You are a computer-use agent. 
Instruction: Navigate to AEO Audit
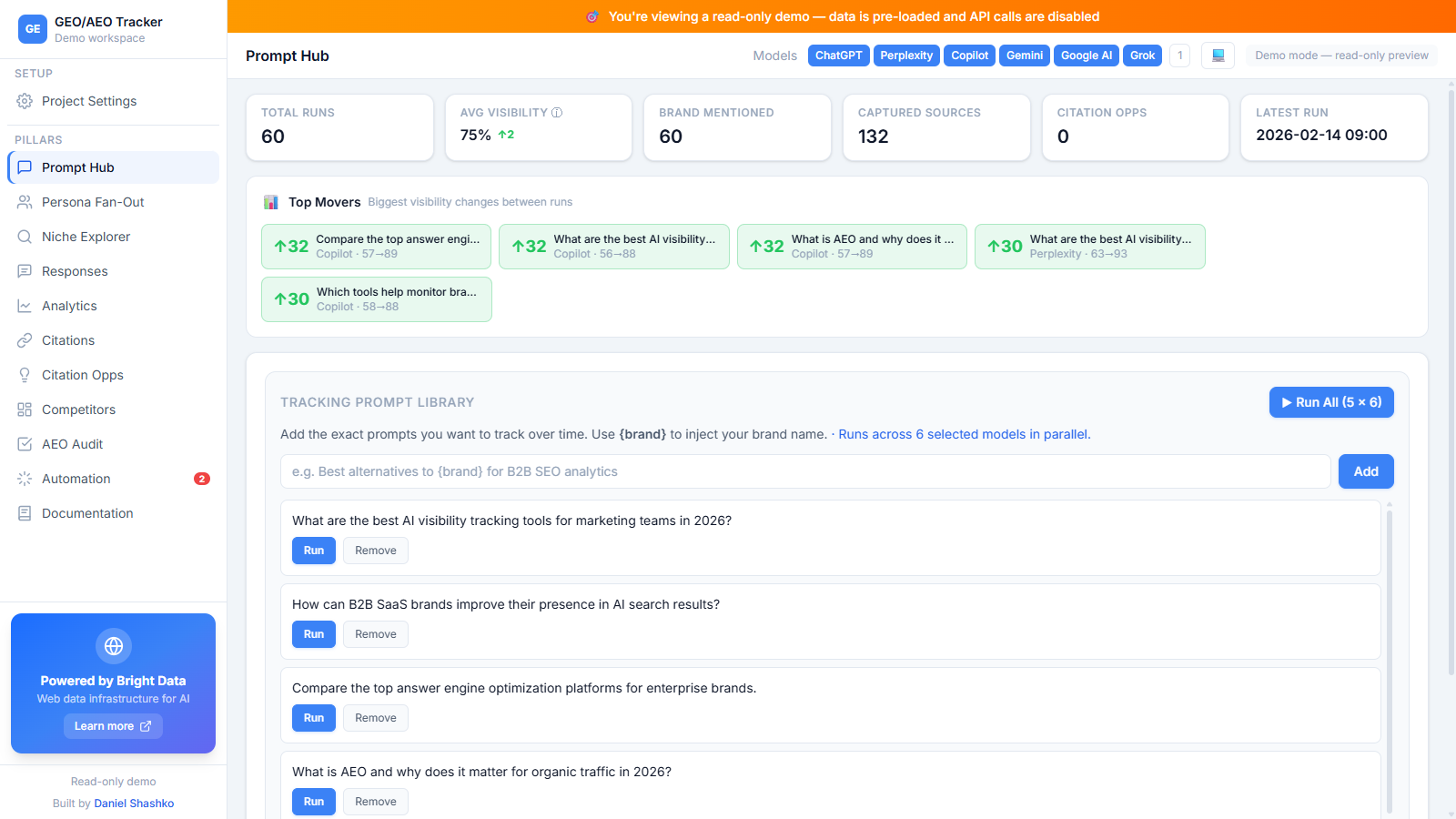(114, 444)
